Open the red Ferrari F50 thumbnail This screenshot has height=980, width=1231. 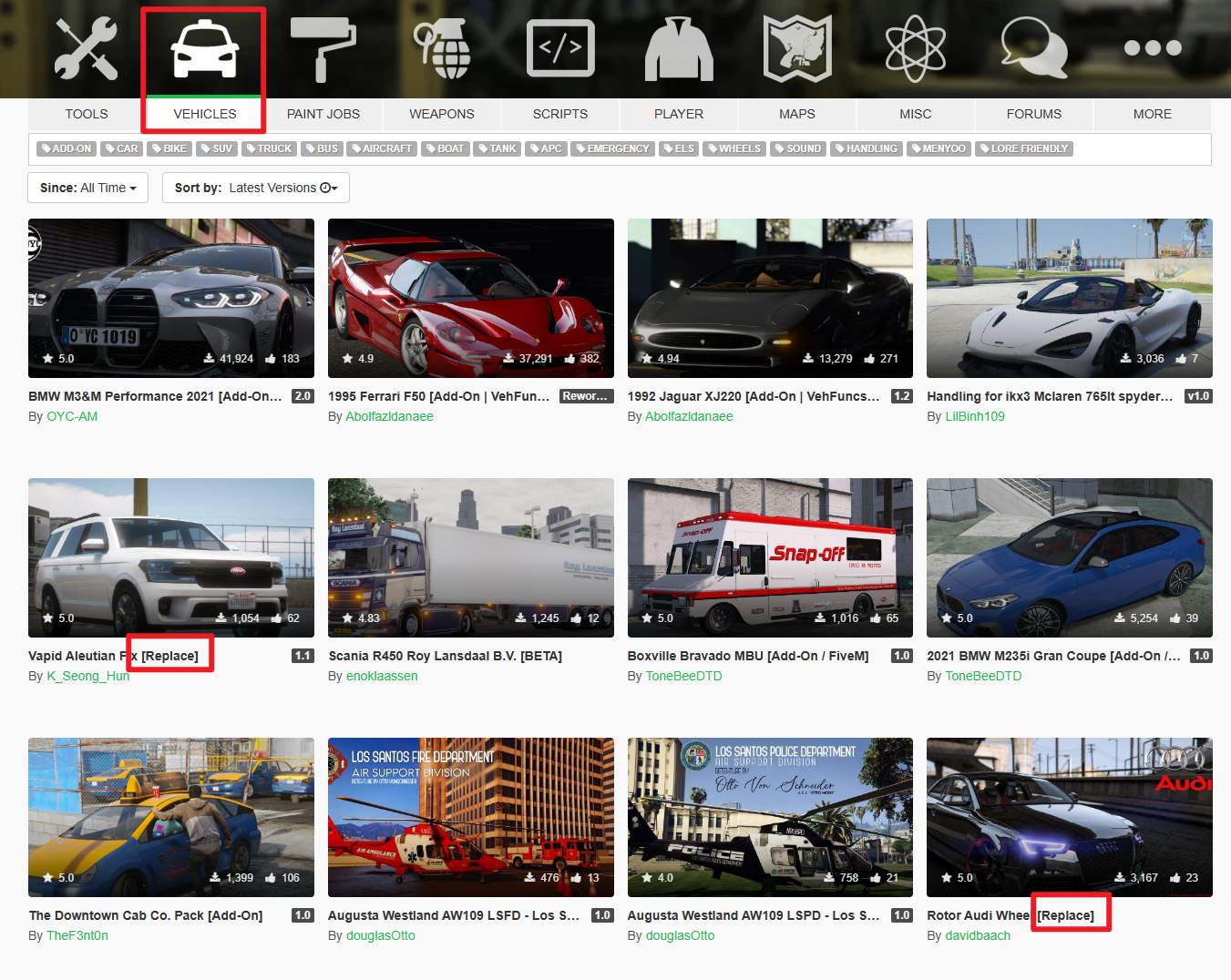pos(471,298)
